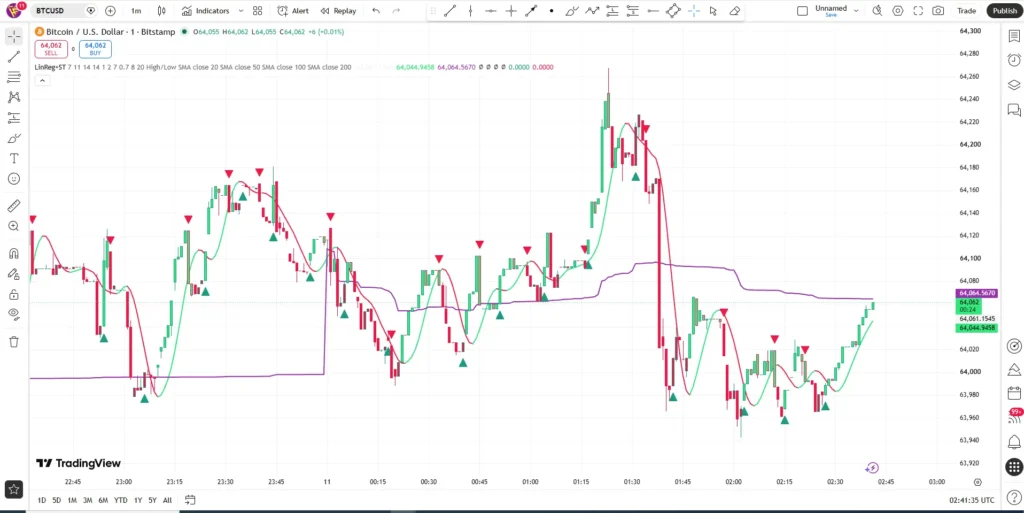Select the eraser tool in the favorites toolbar
The height and width of the screenshot is (513, 1024).
(734, 10)
